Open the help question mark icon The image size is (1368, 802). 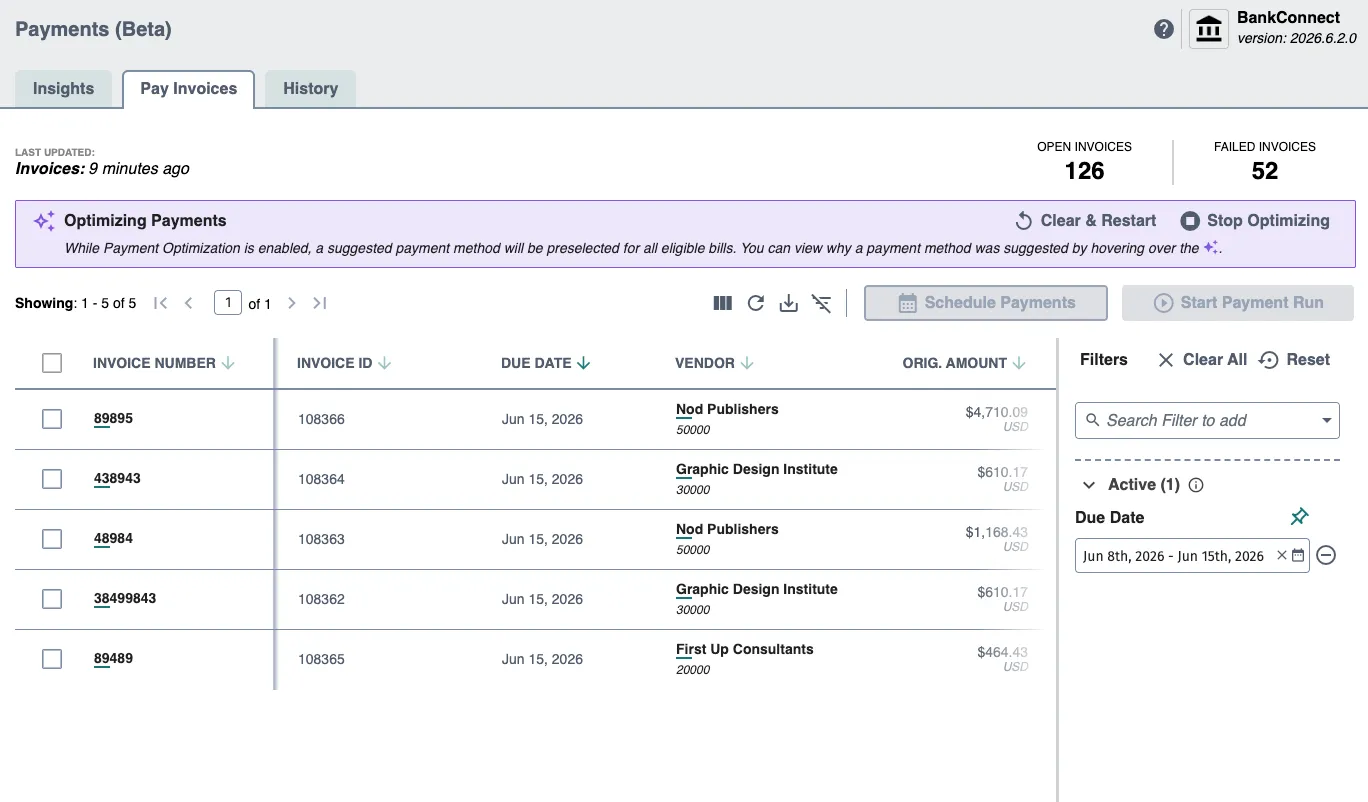[x=1163, y=29]
